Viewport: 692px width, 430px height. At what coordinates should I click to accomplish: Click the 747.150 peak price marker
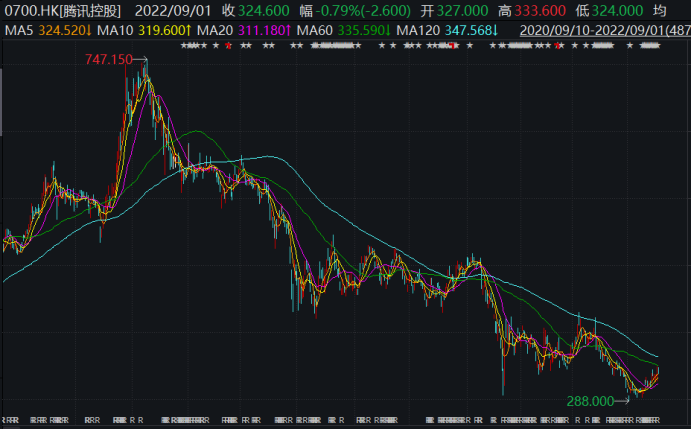pyautogui.click(x=108, y=60)
